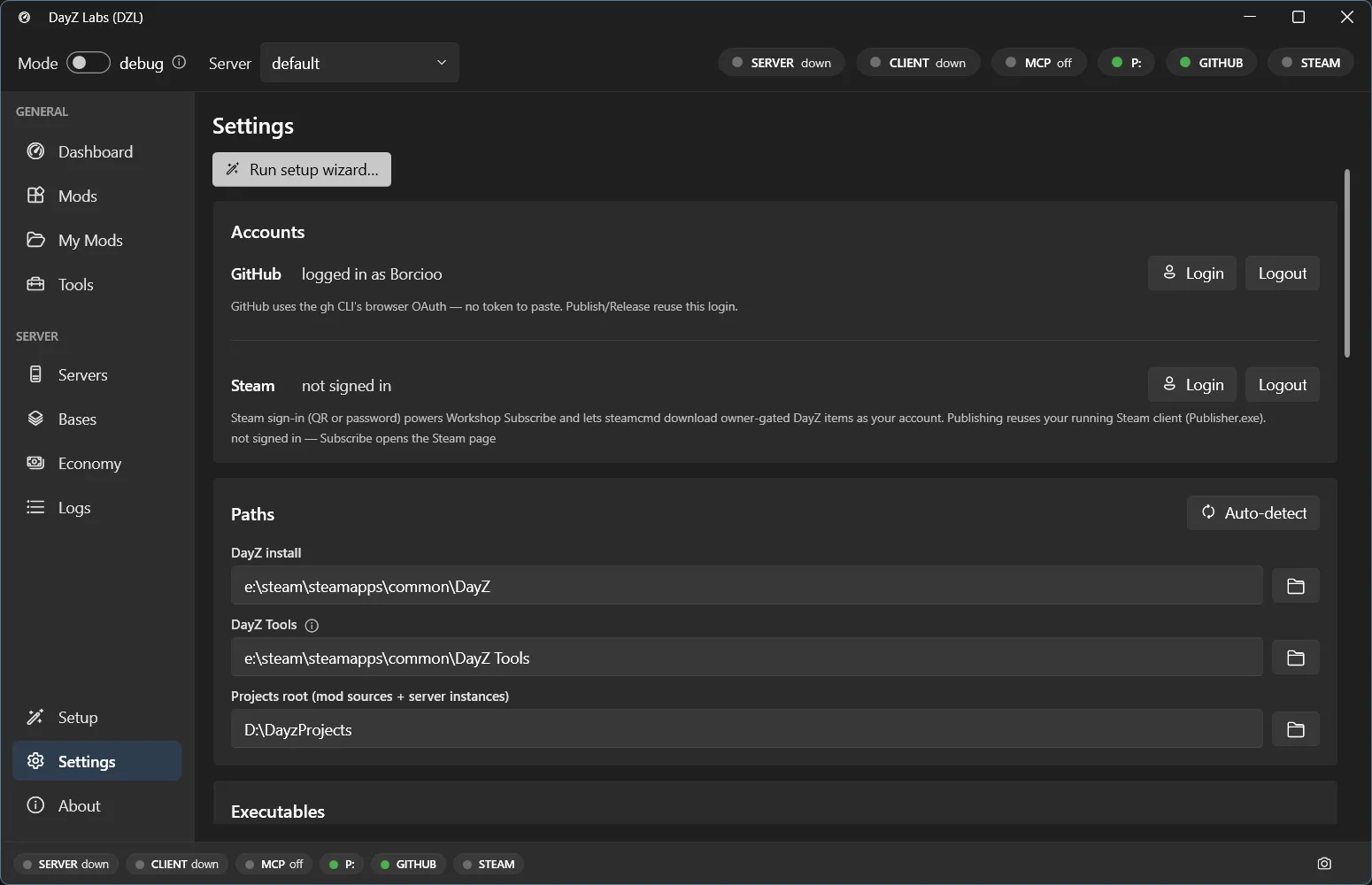The width and height of the screenshot is (1372, 885).
Task: Click bottom status bar CLIENT down pill
Action: [177, 864]
